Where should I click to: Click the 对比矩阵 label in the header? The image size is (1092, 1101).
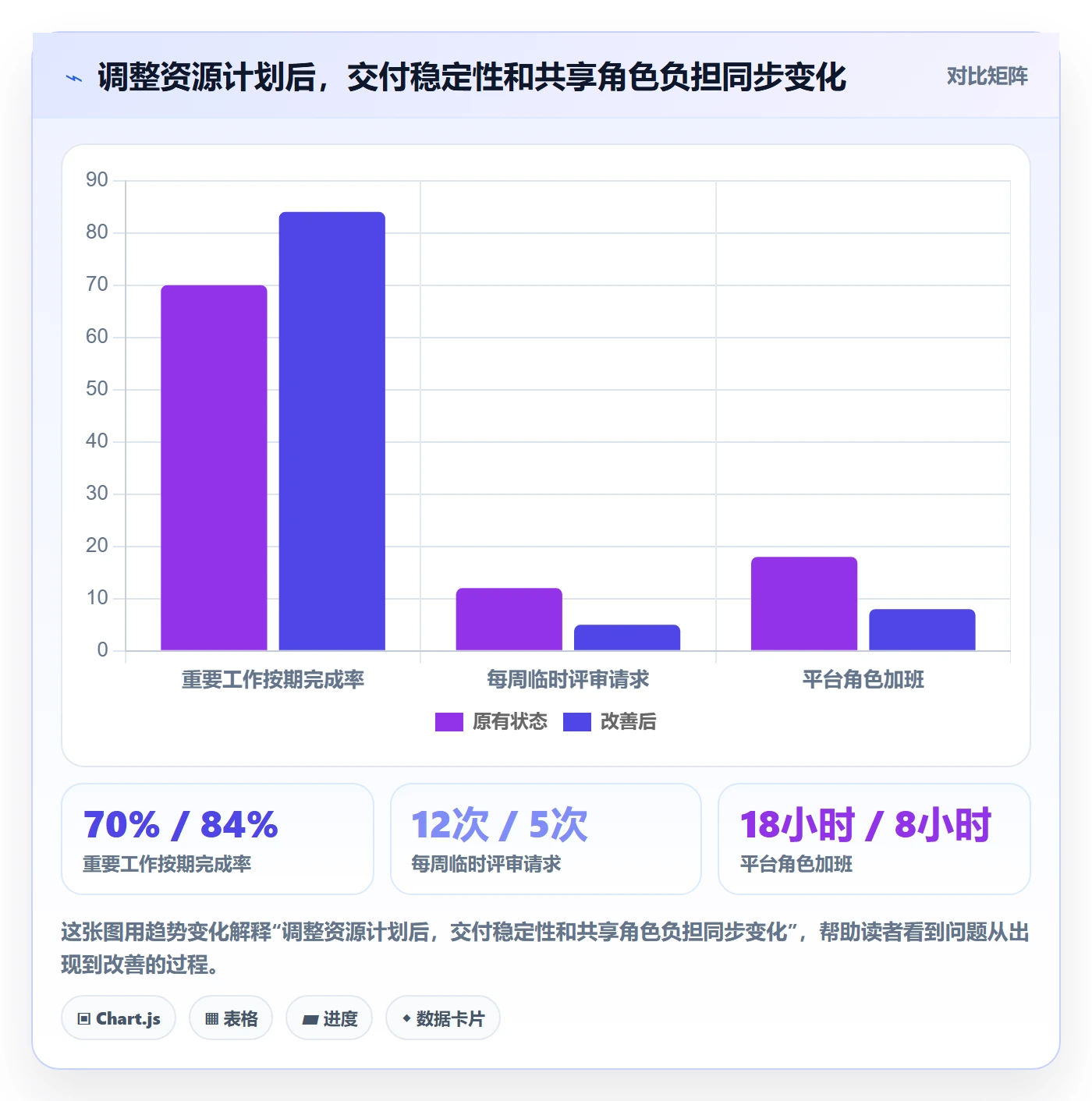[x=987, y=76]
